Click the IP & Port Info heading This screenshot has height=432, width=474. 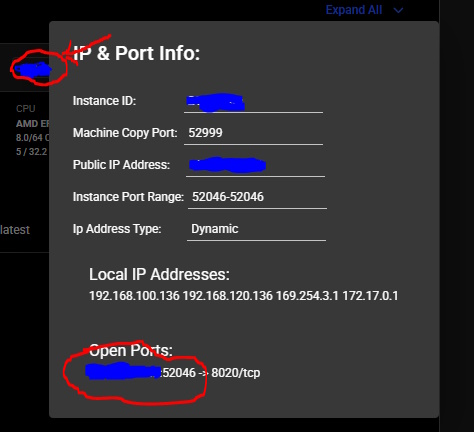(x=136, y=53)
